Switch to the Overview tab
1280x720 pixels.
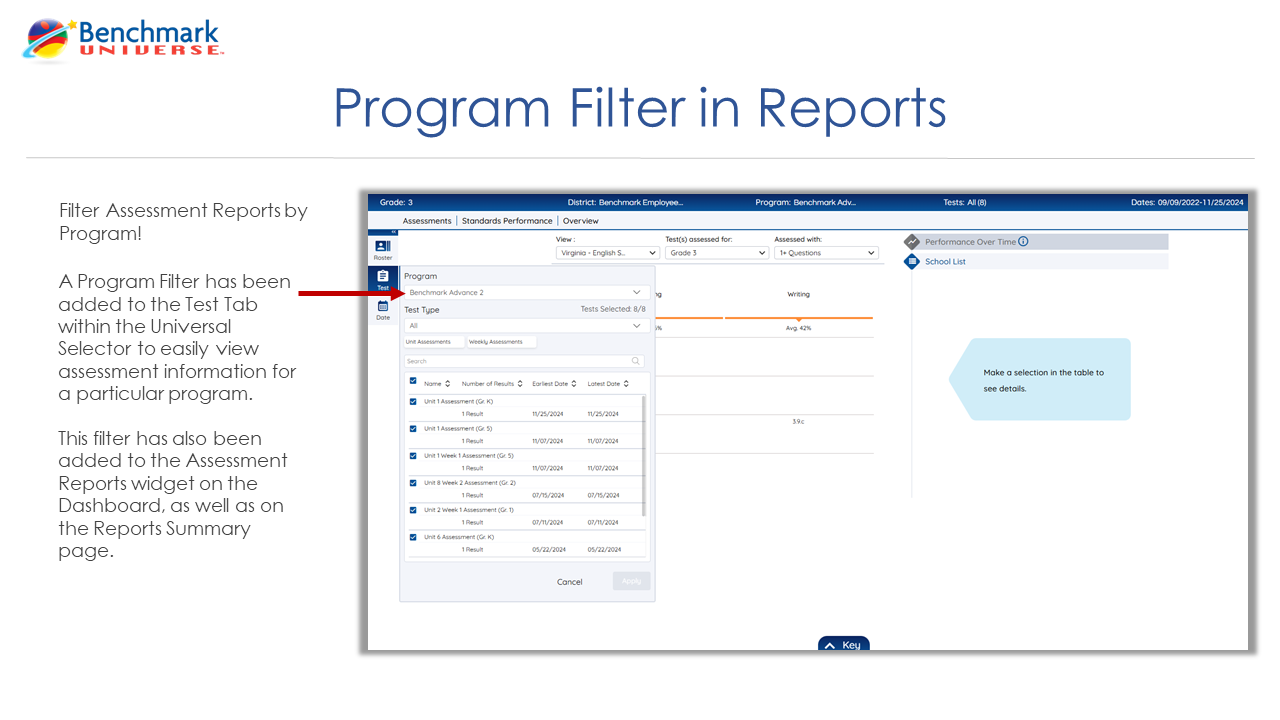pos(581,221)
